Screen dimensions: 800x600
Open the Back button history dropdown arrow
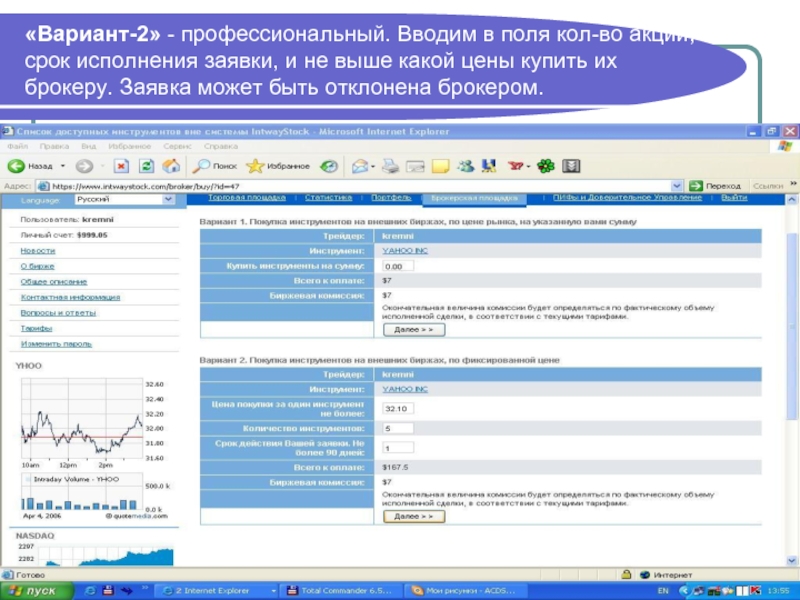(63, 166)
